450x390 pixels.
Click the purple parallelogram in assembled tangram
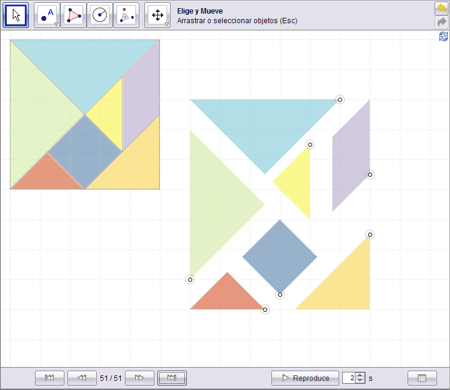point(141,97)
